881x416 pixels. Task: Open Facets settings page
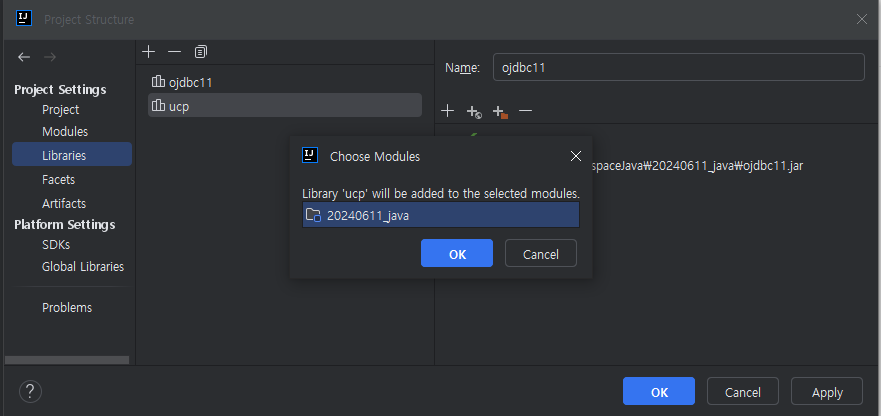pos(58,180)
